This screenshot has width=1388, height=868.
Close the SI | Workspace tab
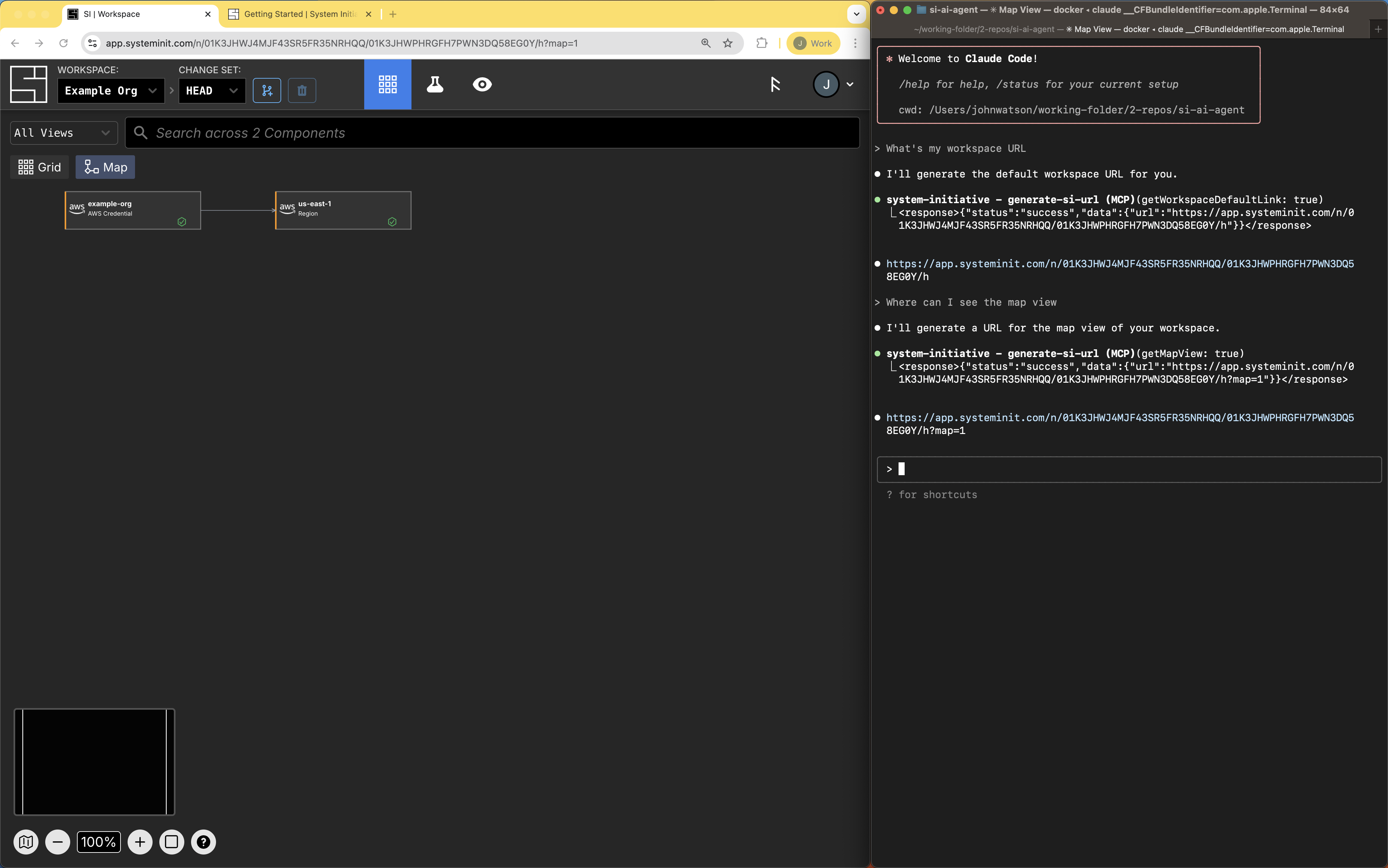pos(208,14)
